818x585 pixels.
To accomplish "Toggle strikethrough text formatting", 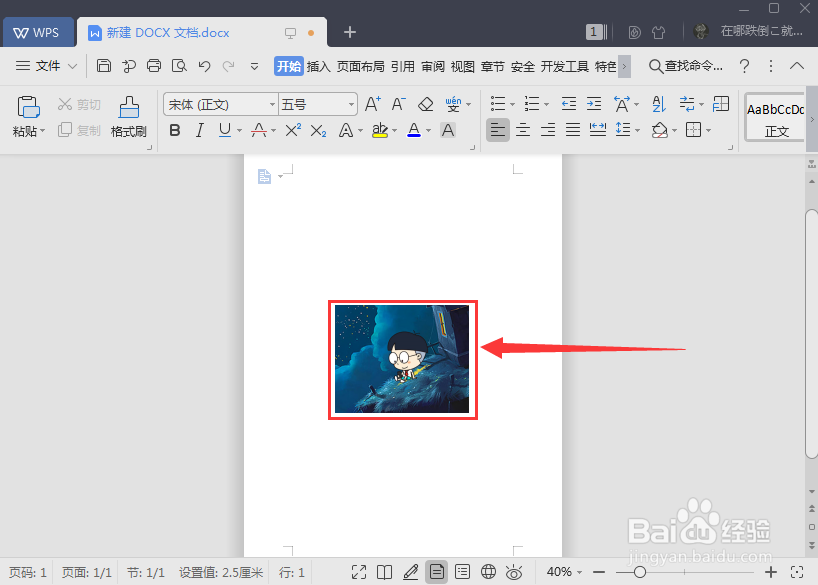I will tap(259, 130).
